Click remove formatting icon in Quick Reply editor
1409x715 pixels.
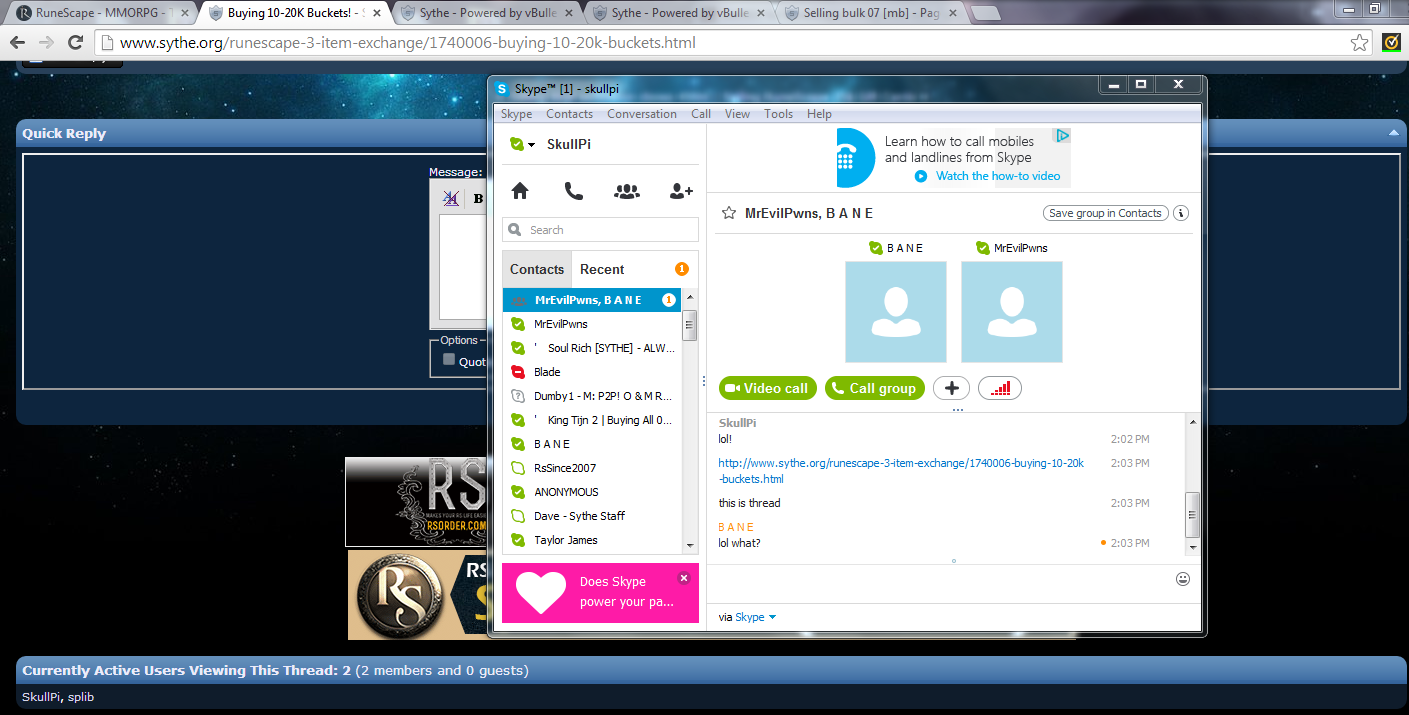pyautogui.click(x=451, y=198)
